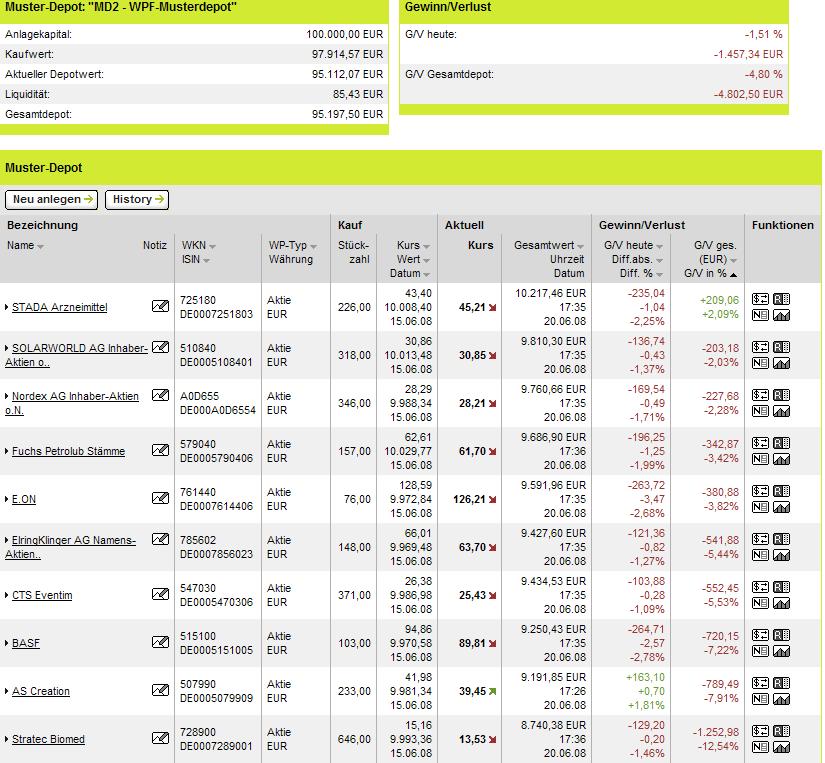Sort by Kauf Kurs column arrow
This screenshot has height=763, width=825.
coord(427,246)
